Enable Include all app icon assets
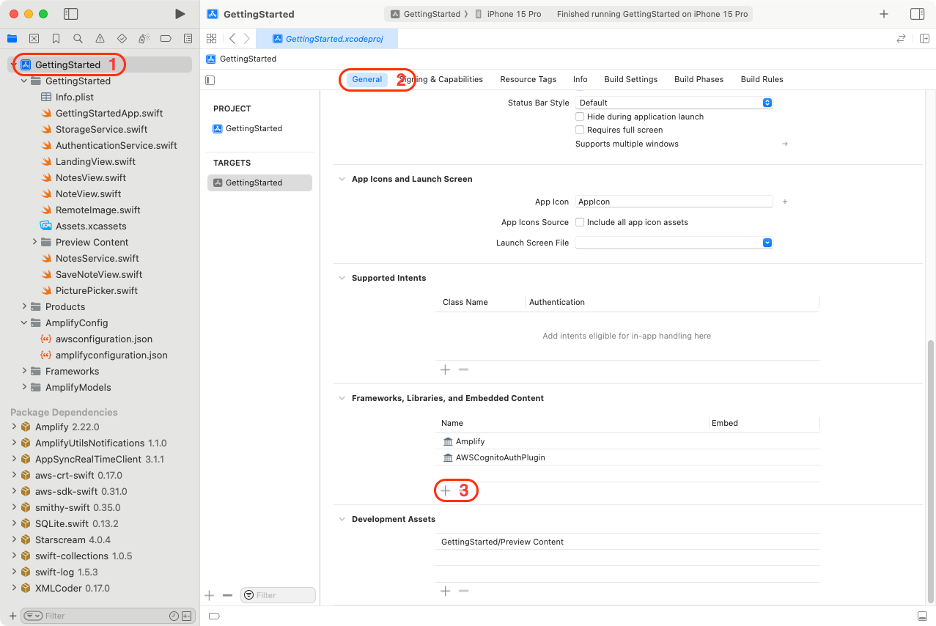 579,222
